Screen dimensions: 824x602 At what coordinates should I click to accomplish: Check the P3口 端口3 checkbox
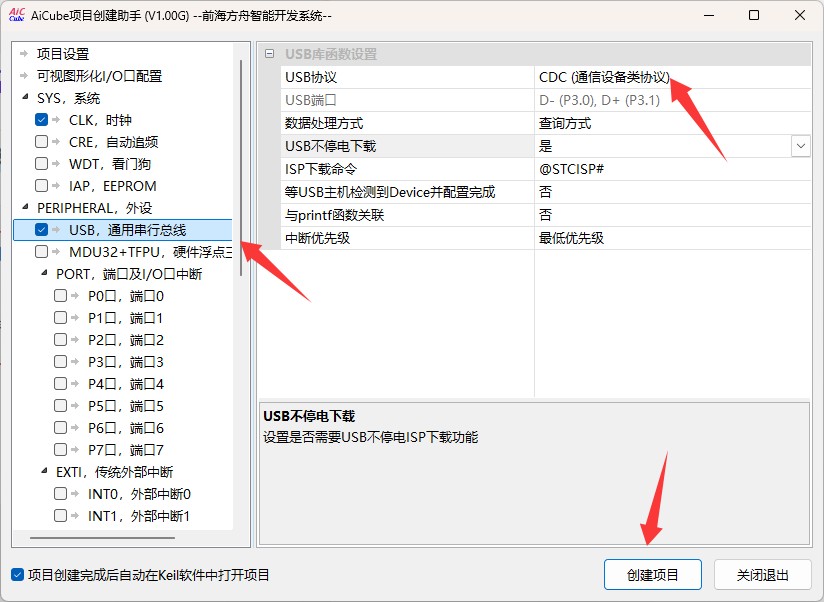[x=60, y=362]
